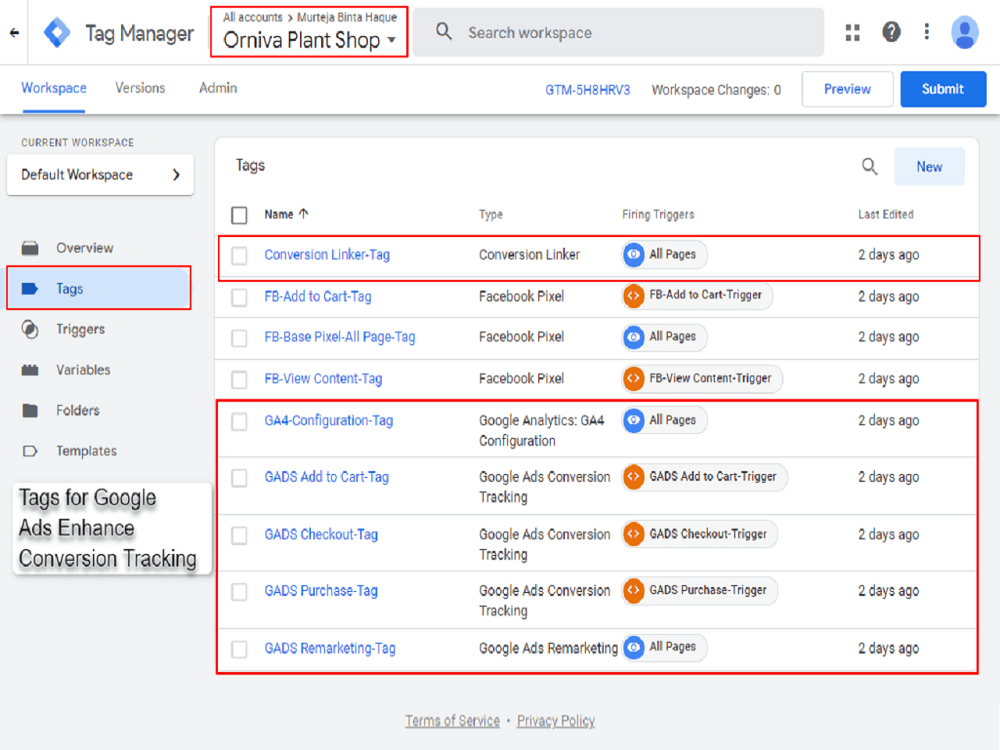Open the Privacy Policy link
Viewport: 1000px width, 750px height.
(x=555, y=721)
